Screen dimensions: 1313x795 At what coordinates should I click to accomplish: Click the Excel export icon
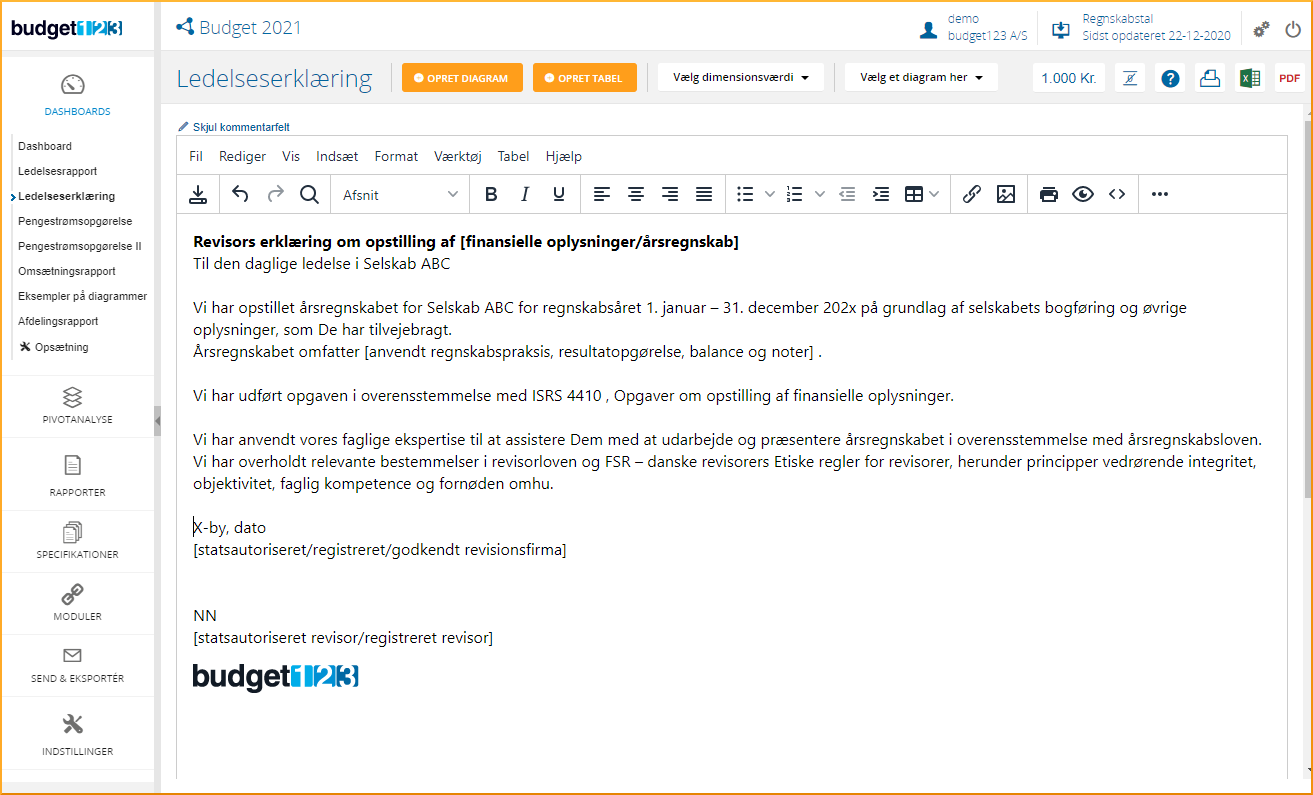(x=1249, y=78)
